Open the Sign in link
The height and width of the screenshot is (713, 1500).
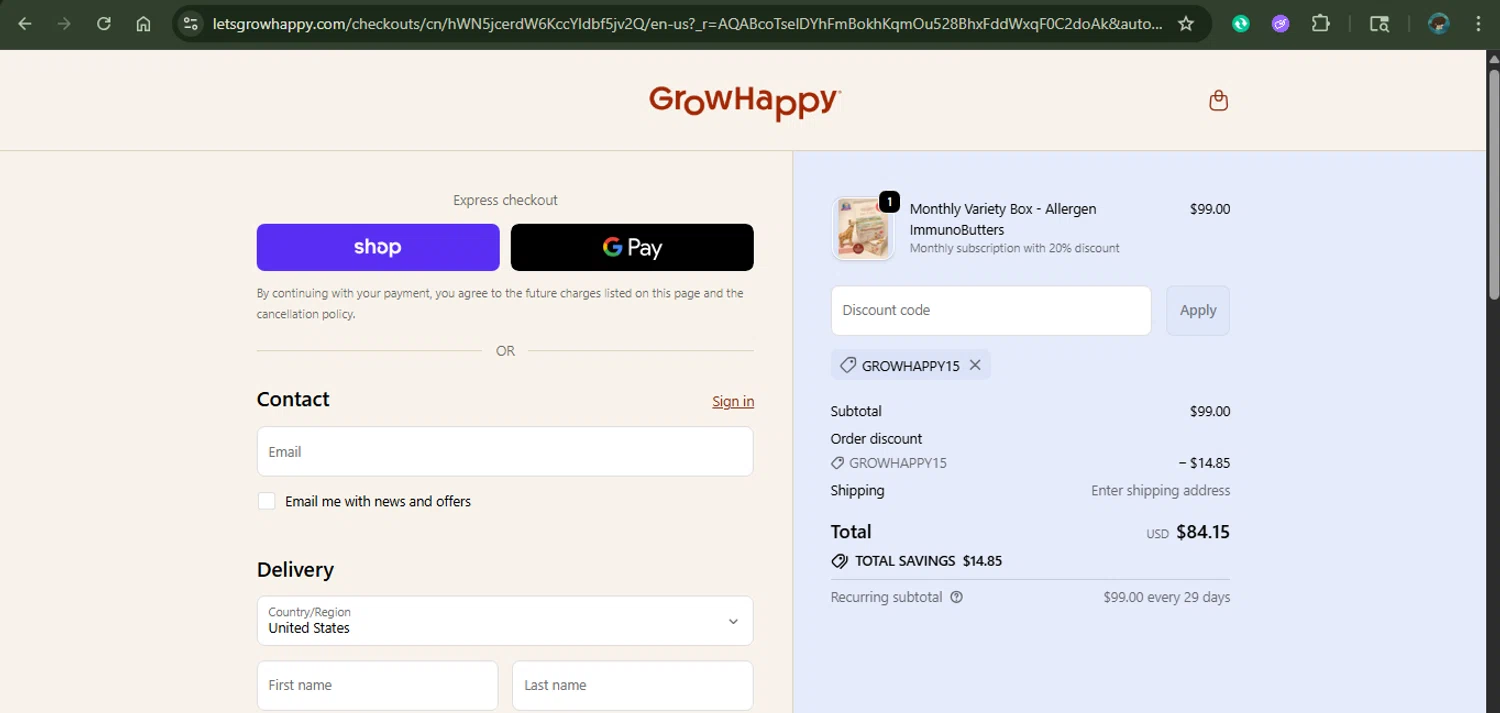[733, 401]
